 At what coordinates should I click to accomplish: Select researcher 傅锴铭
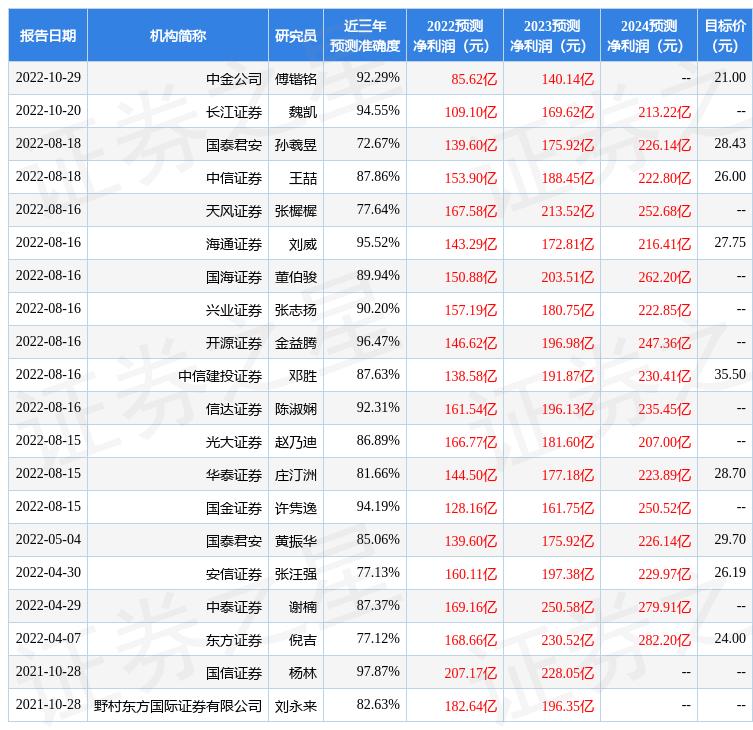tap(296, 79)
